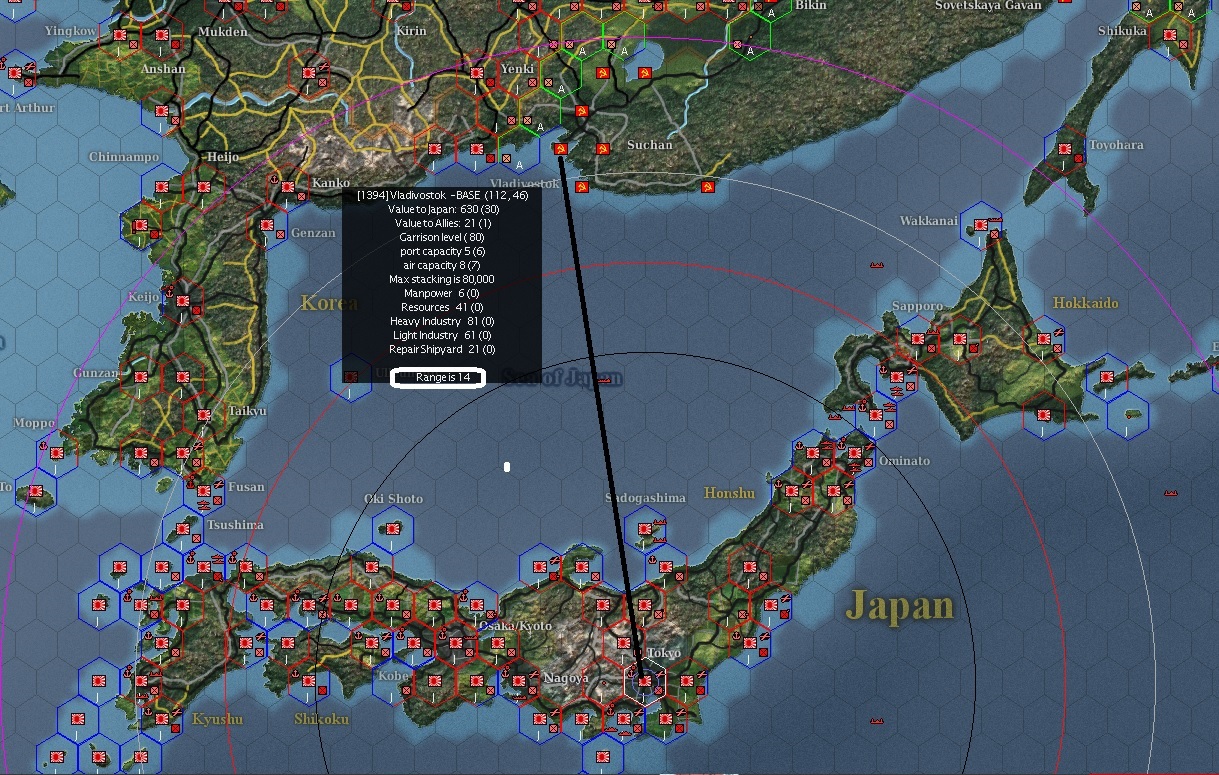Click the Kyushu label
Viewport: 1219px width, 775px height.
click(x=217, y=719)
